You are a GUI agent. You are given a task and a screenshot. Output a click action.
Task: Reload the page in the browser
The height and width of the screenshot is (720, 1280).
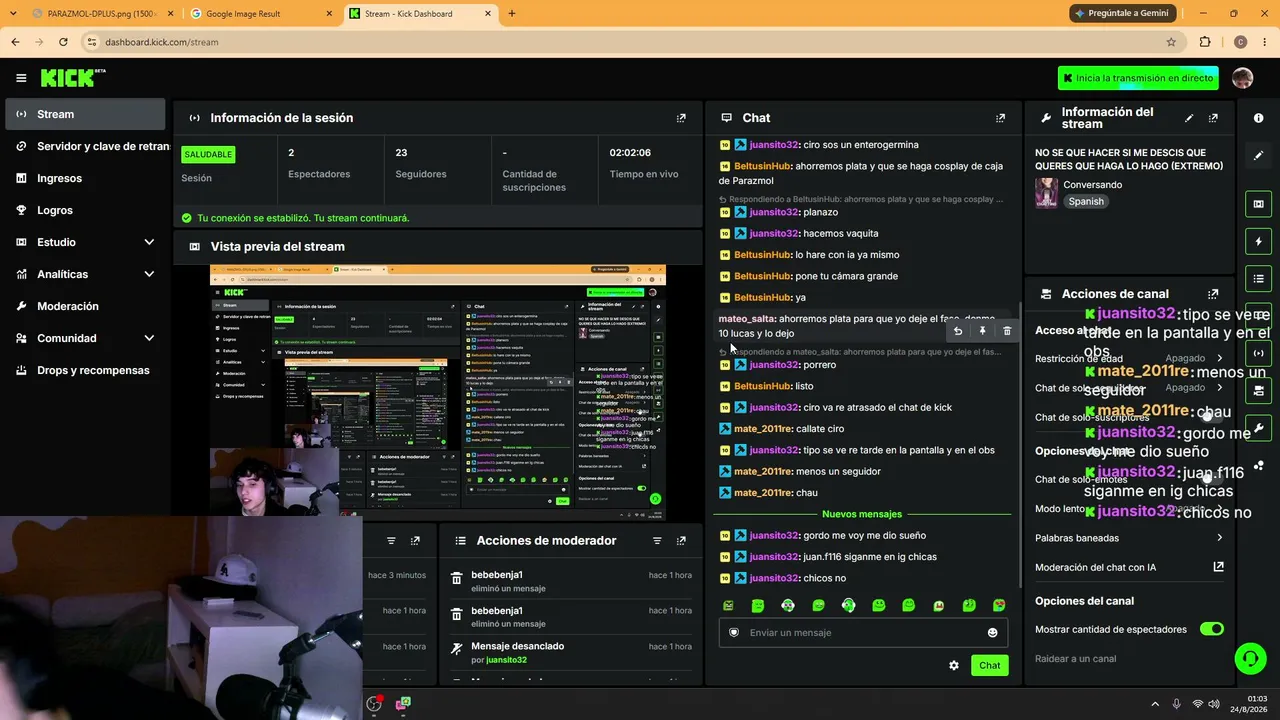63,42
